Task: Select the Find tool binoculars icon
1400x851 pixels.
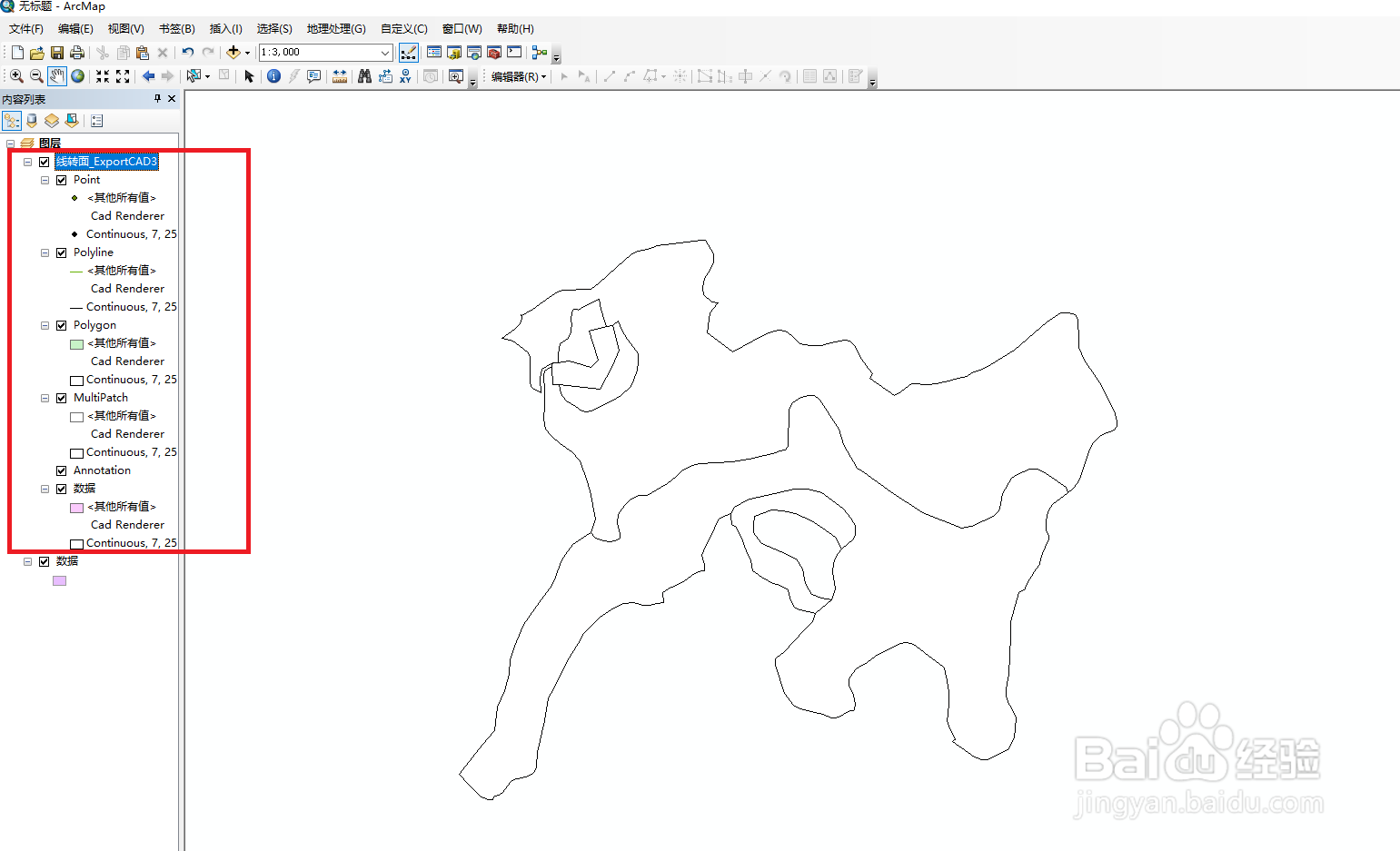Action: [x=363, y=76]
